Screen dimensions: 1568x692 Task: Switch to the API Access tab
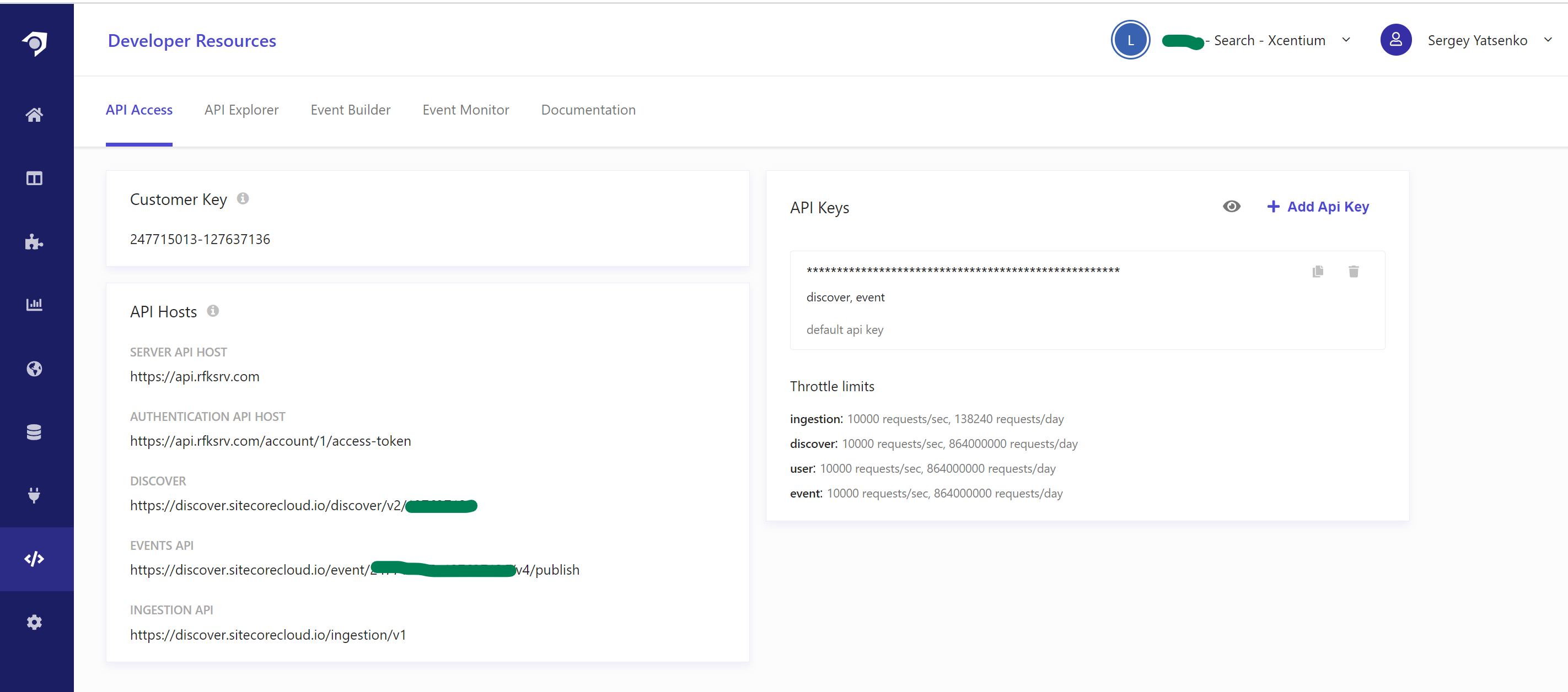(139, 110)
